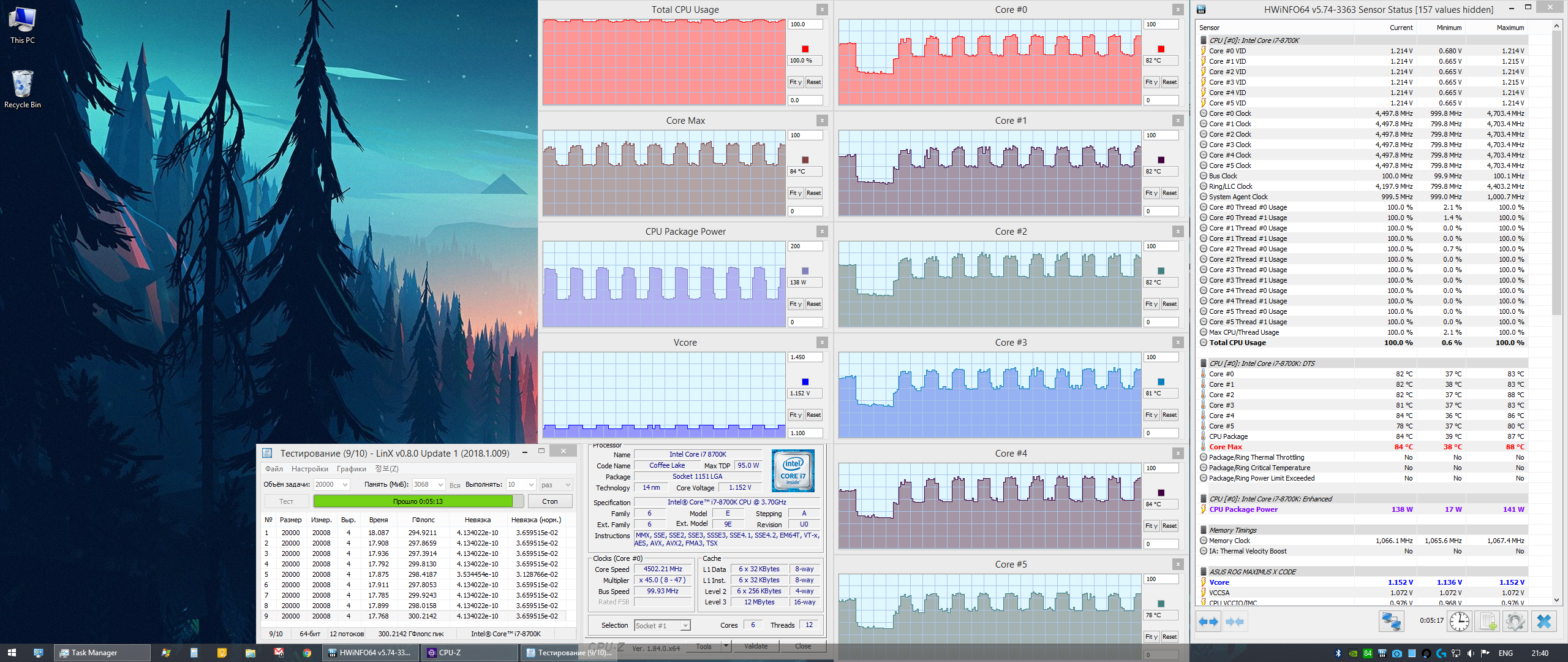Open the Объём задачи dropdown
The image size is (1568, 662).
[x=345, y=485]
